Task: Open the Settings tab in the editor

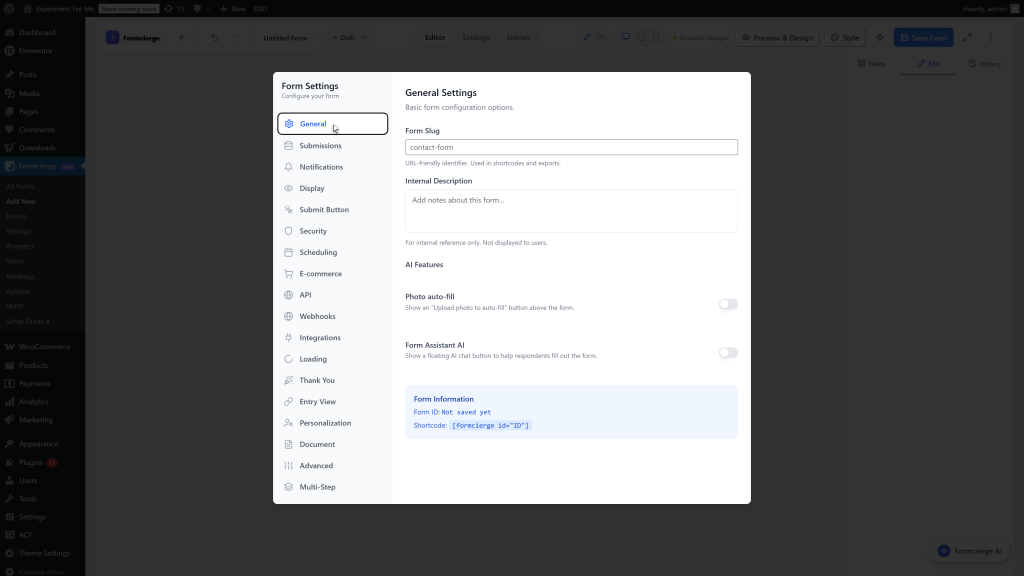Action: 475,36
